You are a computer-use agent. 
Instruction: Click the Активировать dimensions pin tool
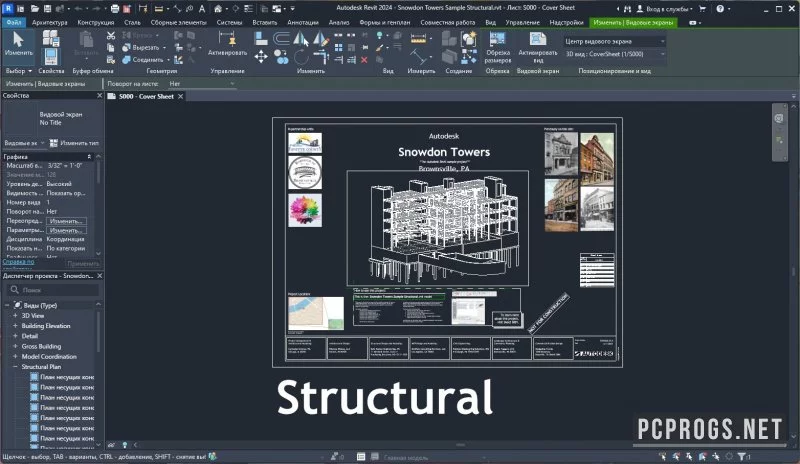pos(227,43)
